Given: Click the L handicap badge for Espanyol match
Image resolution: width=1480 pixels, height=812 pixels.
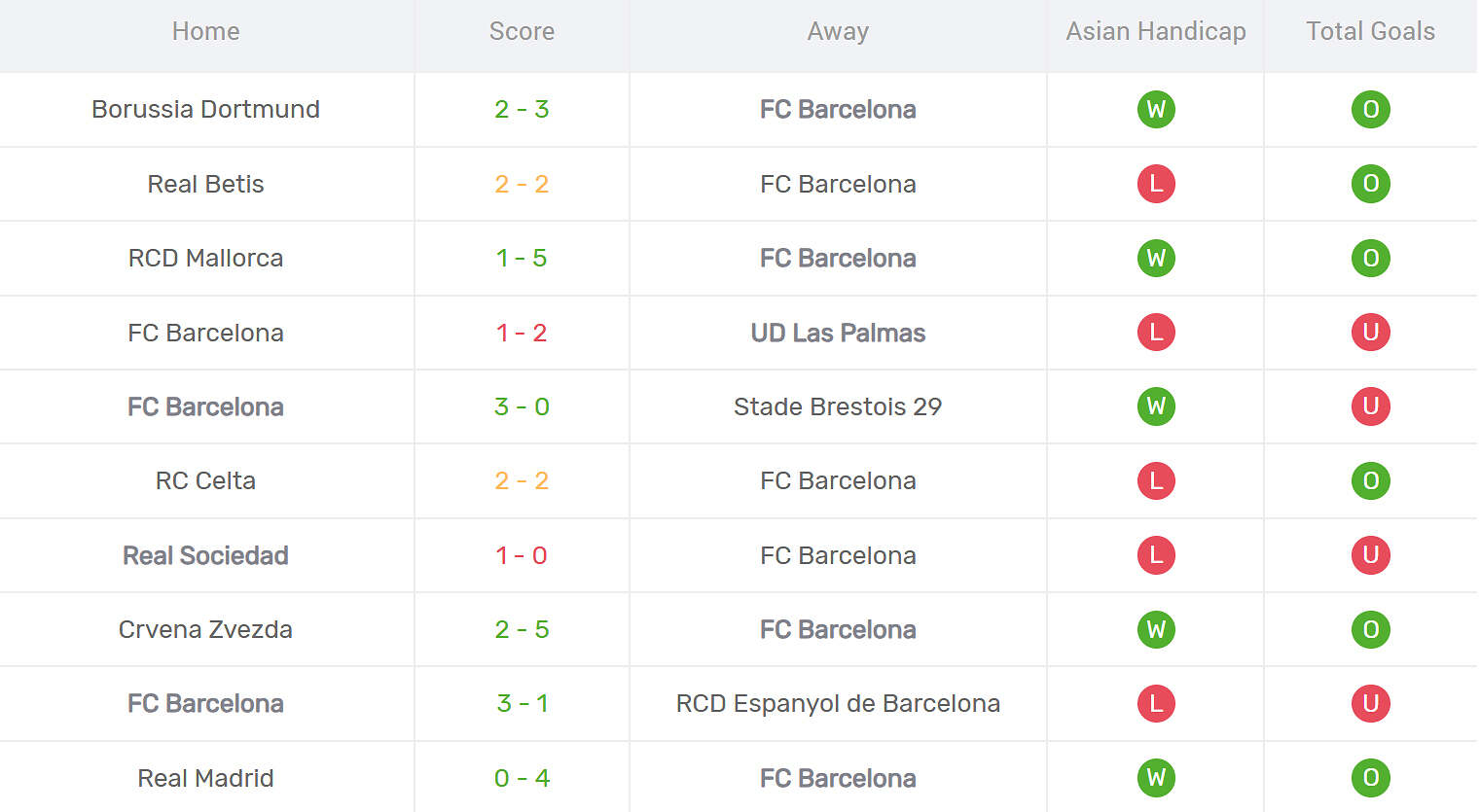Looking at the screenshot, I should (1156, 703).
